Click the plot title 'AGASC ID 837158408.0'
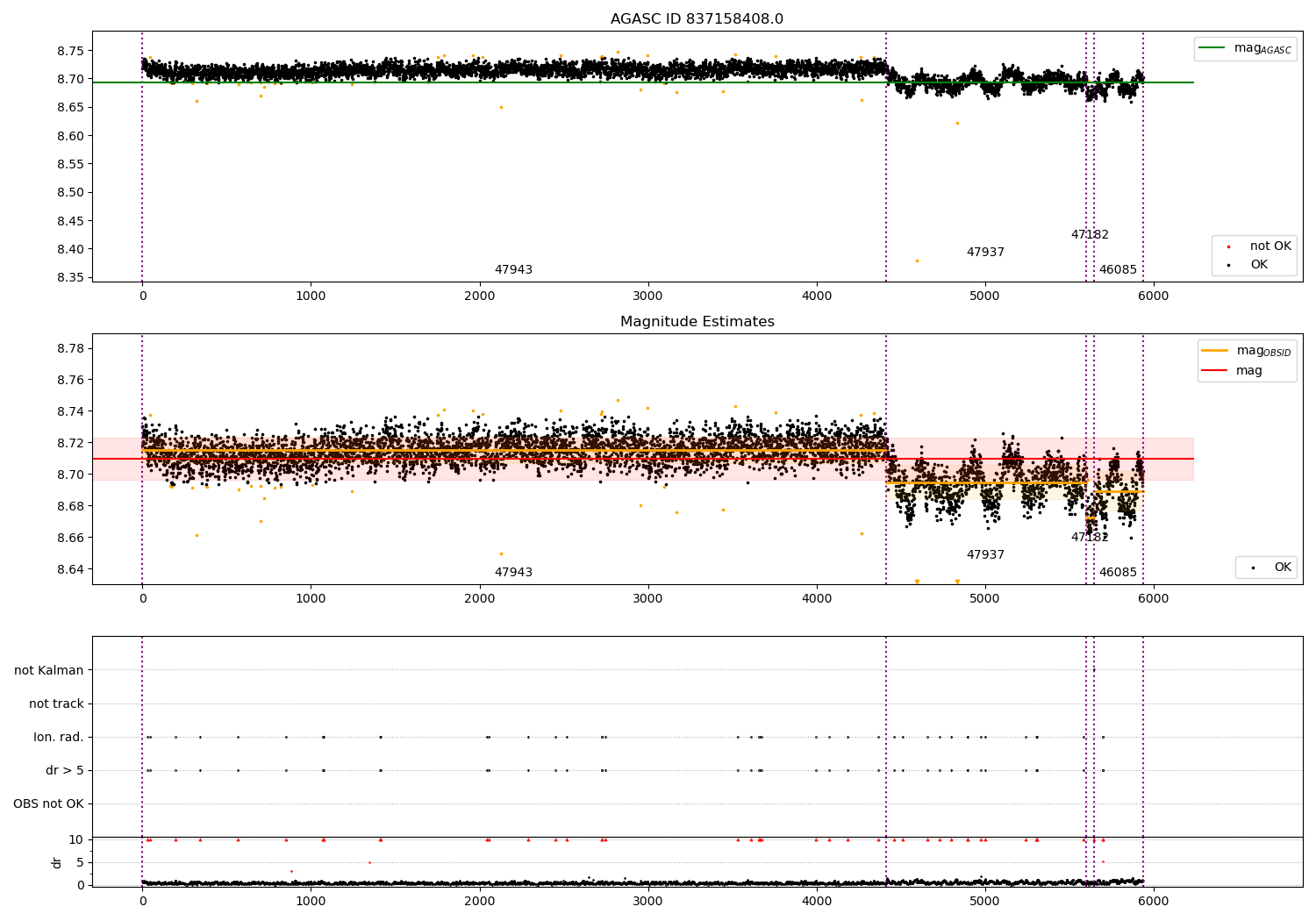 (x=697, y=19)
